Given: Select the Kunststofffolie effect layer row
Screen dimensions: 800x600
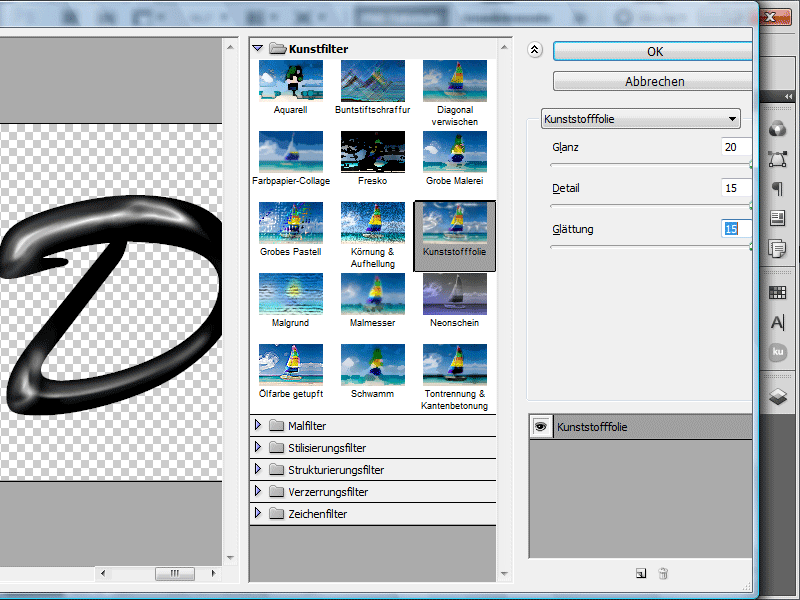Looking at the screenshot, I should [641, 427].
